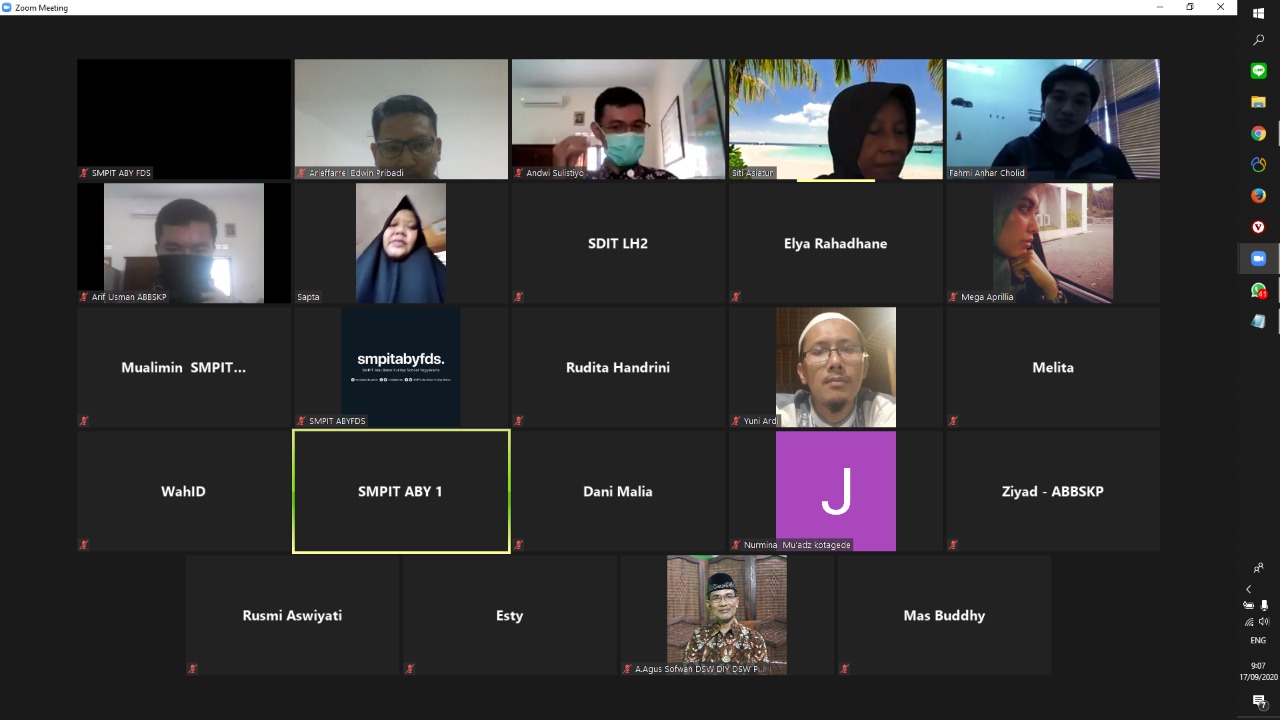1280x720 pixels.
Task: Click the Zoom icon in the taskbar
Action: point(1258,259)
